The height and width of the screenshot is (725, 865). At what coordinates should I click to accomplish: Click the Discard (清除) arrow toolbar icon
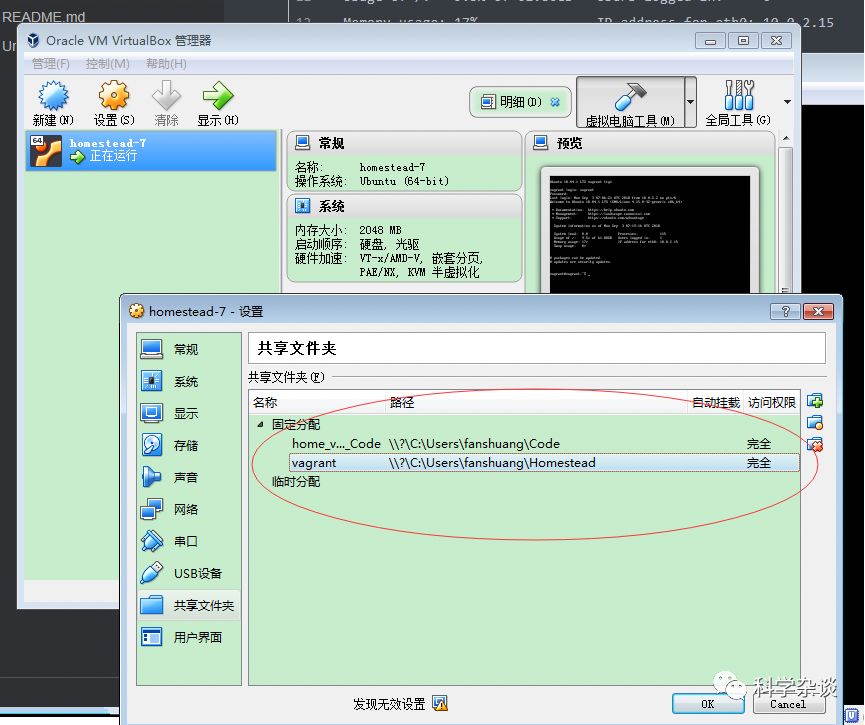pos(166,103)
